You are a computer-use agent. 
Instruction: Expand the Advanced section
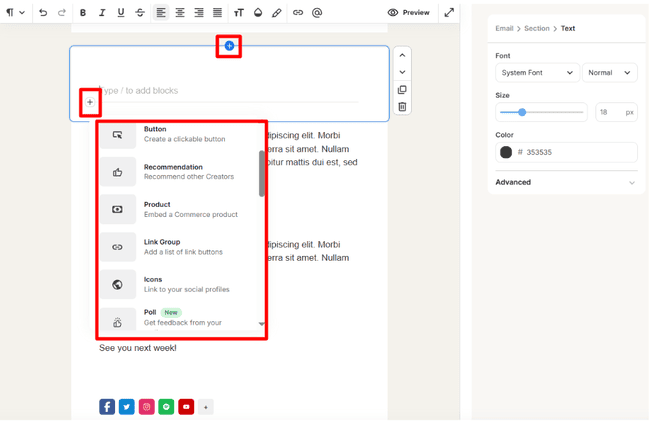(x=565, y=182)
